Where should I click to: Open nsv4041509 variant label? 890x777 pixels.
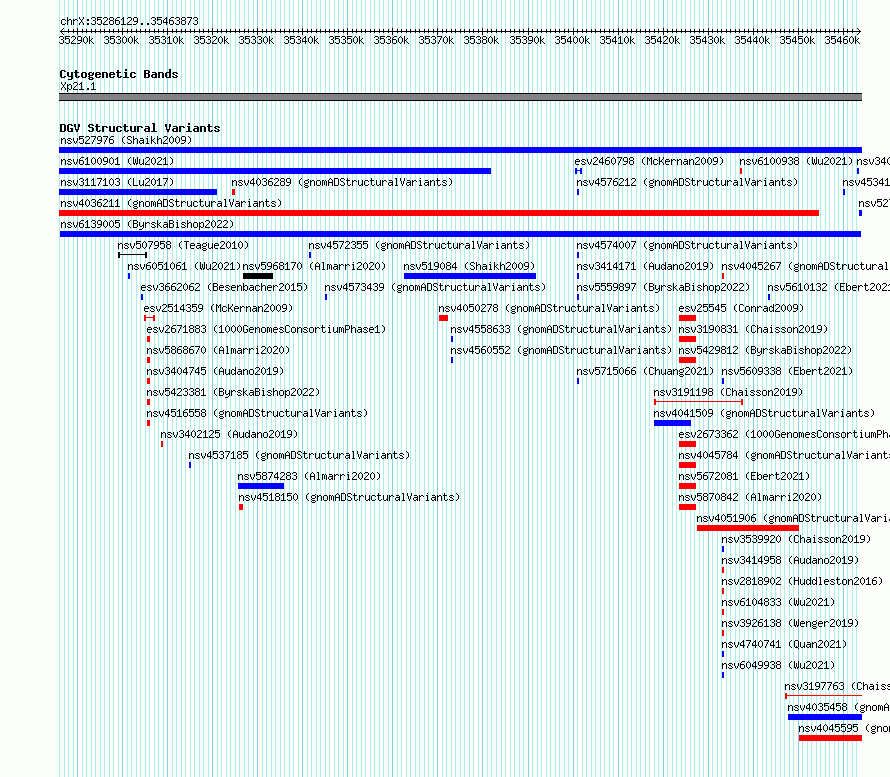point(765,413)
